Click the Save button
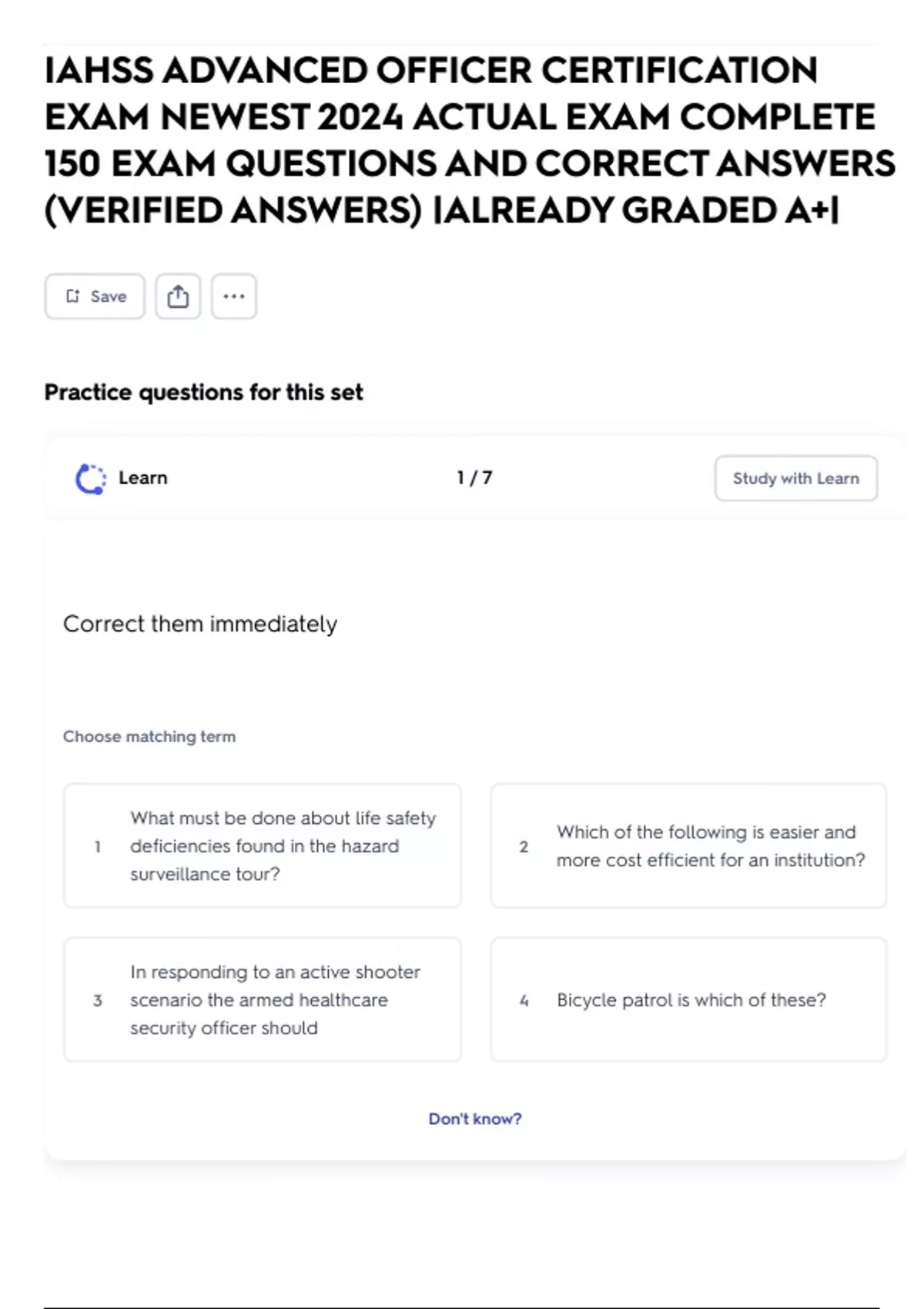Image resolution: width=924 pixels, height=1309 pixels. [x=95, y=296]
